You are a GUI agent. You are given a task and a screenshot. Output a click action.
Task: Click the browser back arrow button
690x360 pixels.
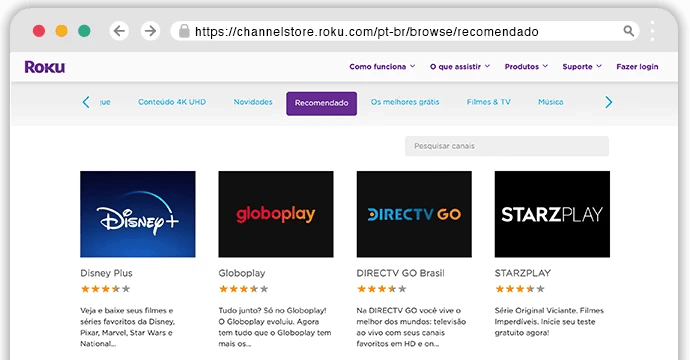[119, 31]
